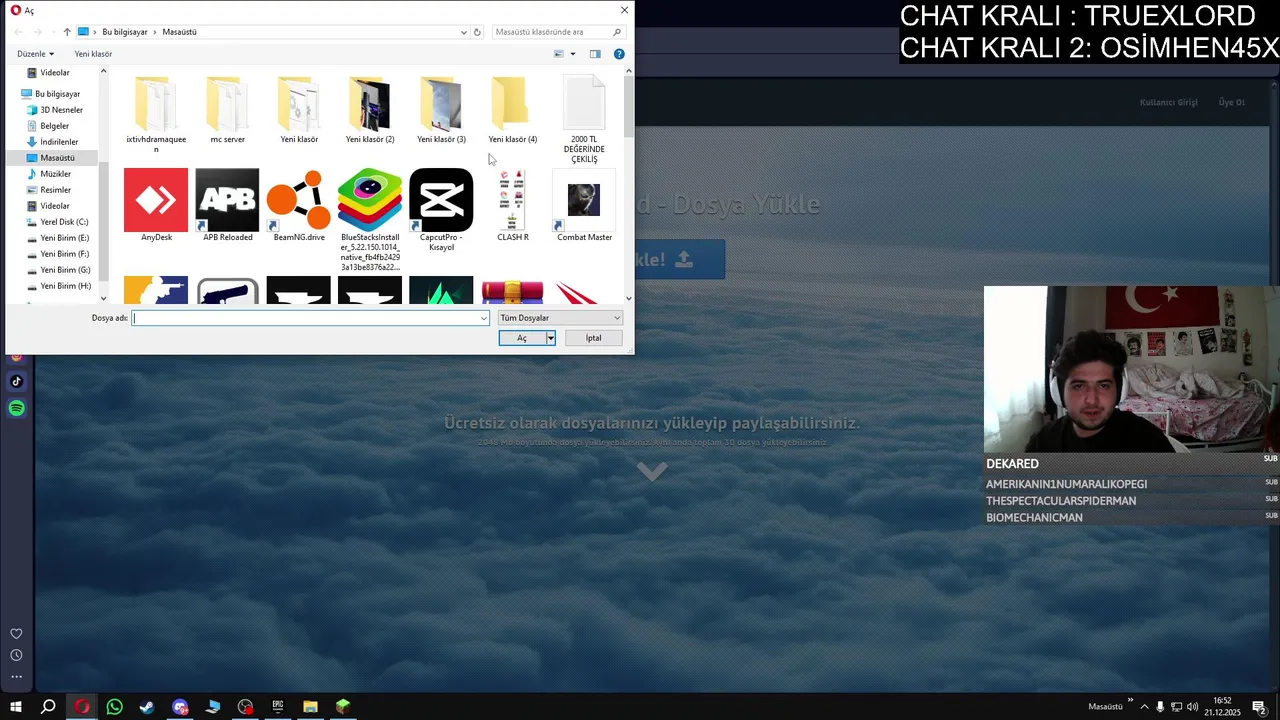
Task: Open the volume control in tray
Action: coord(1192,707)
